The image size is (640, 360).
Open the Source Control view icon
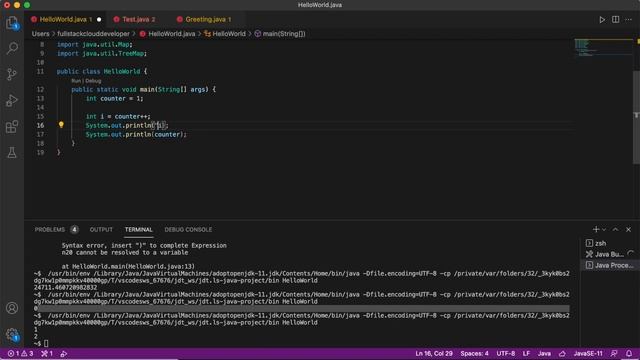tap(12, 74)
